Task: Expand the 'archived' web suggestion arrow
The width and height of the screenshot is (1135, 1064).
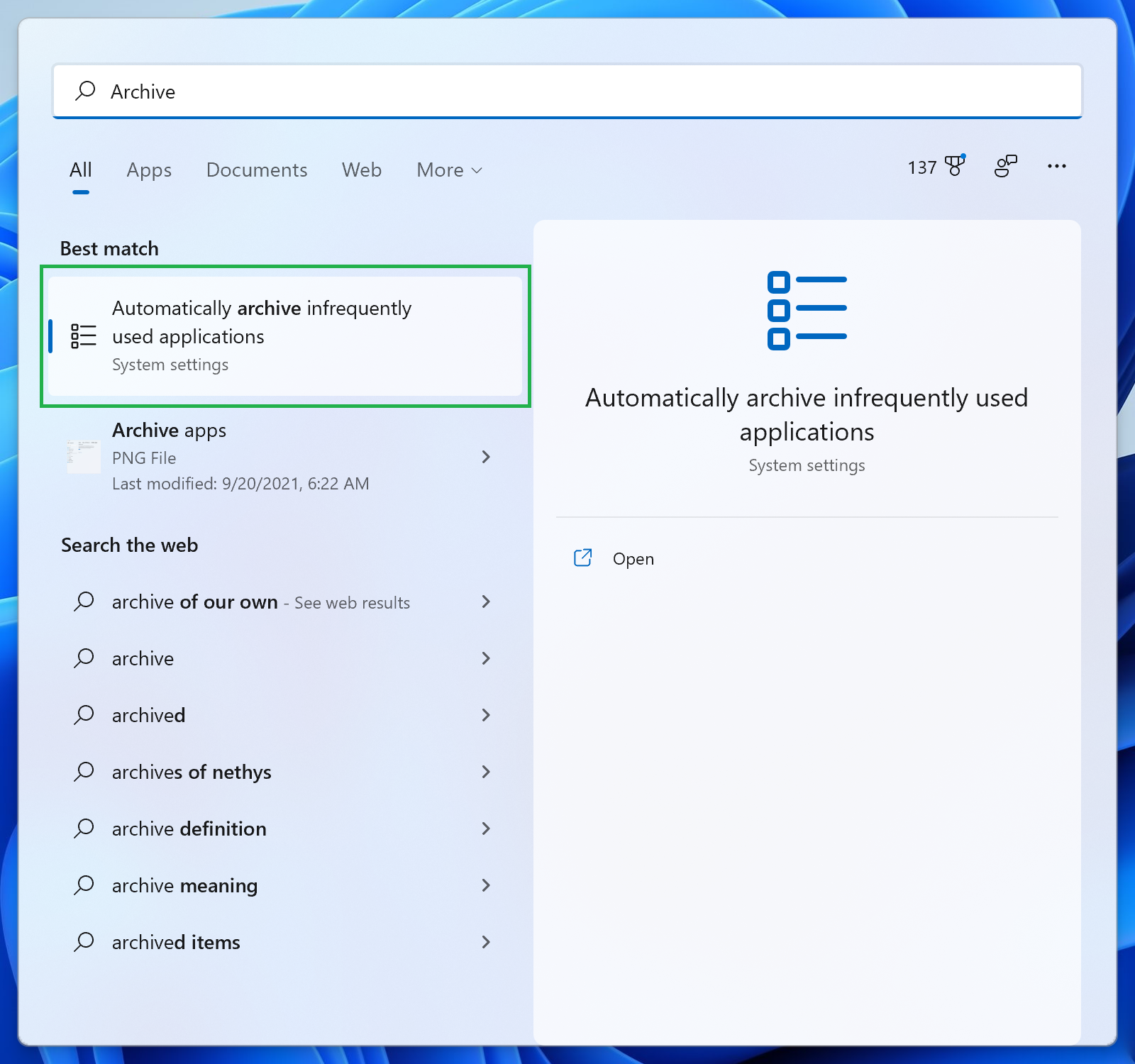Action: 486,715
